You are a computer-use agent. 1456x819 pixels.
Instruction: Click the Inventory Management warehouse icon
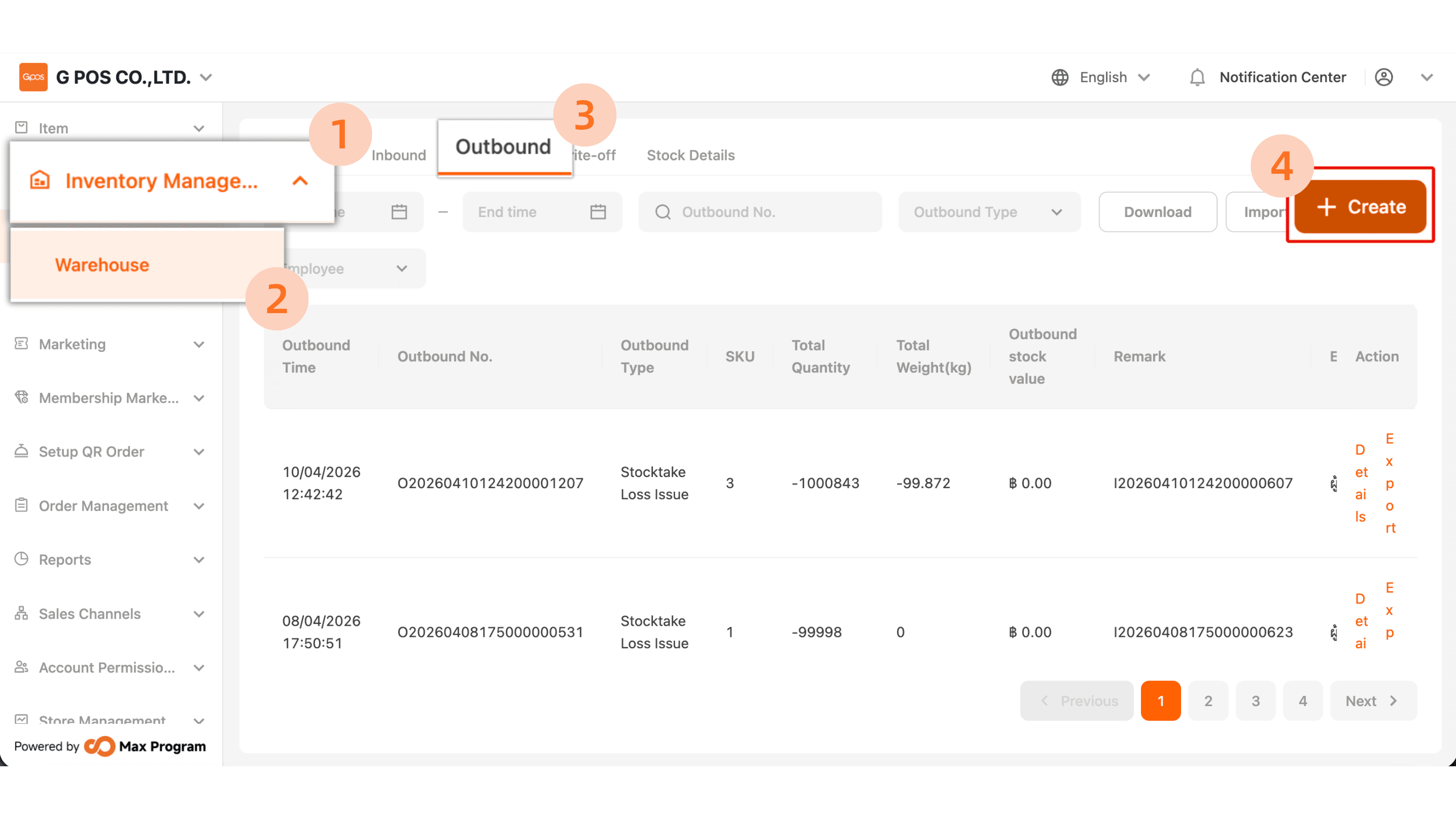40,180
